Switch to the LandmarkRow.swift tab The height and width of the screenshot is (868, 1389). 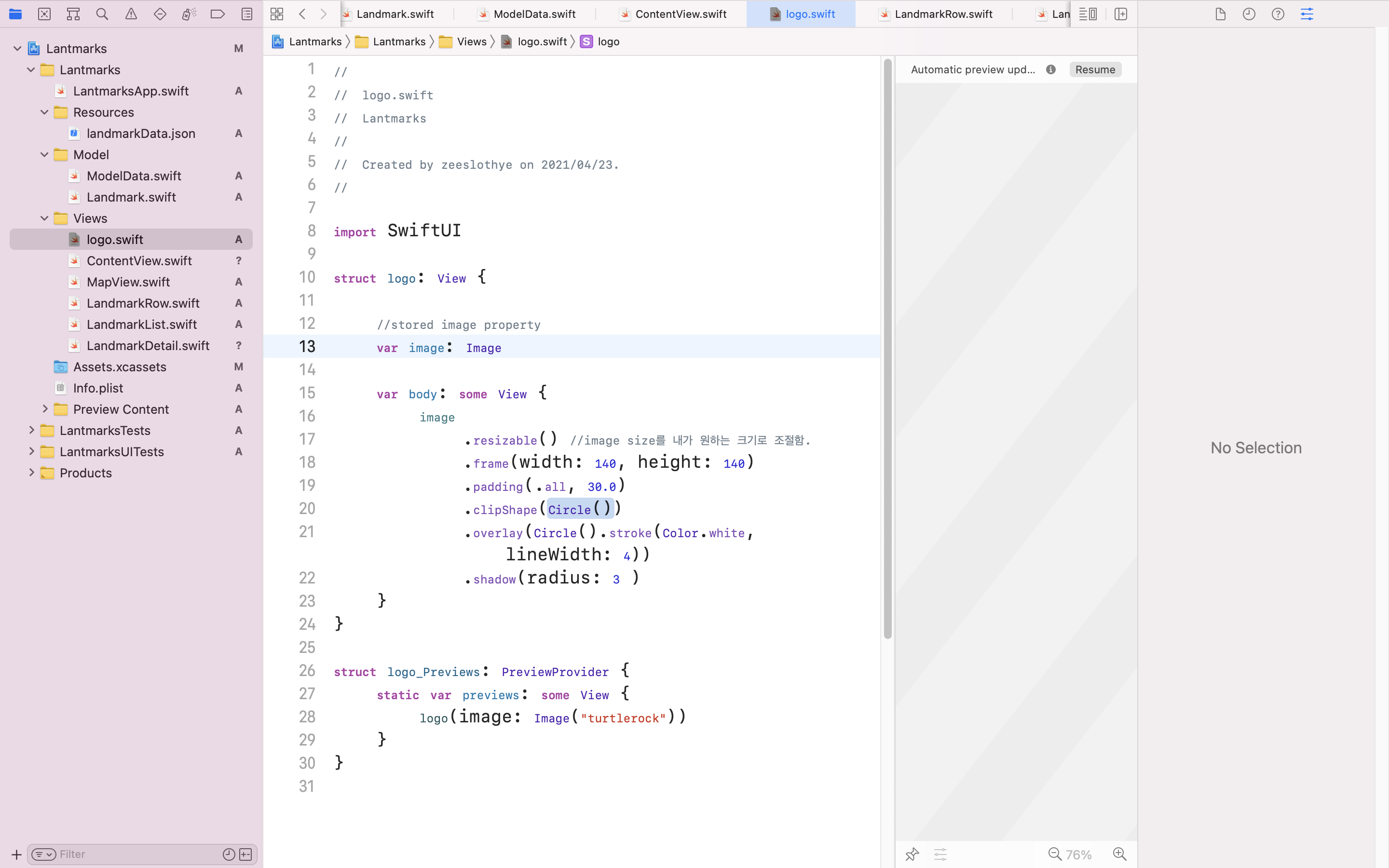943,14
